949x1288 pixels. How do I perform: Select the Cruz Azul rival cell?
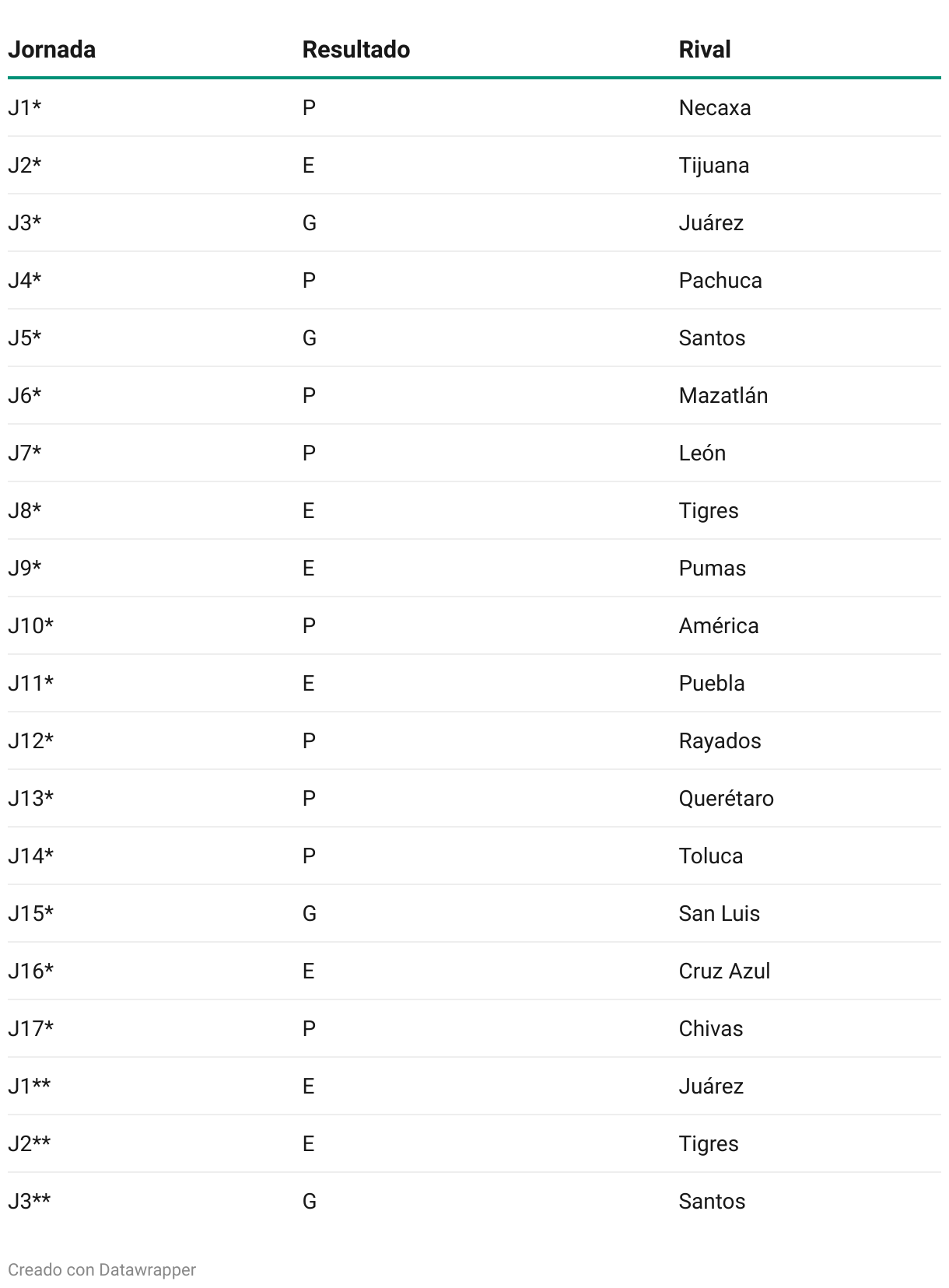pos(725,971)
